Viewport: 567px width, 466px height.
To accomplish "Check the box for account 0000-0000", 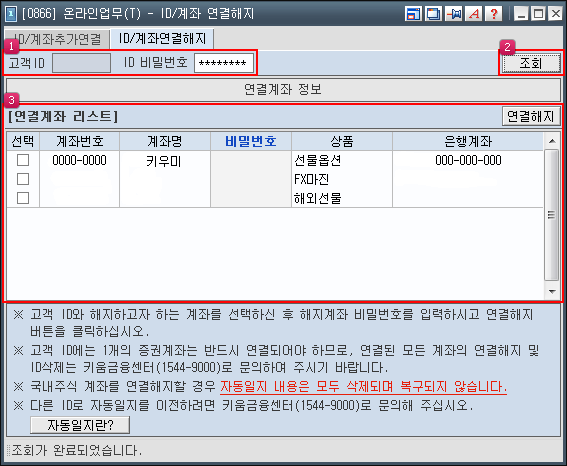I will [x=23, y=160].
